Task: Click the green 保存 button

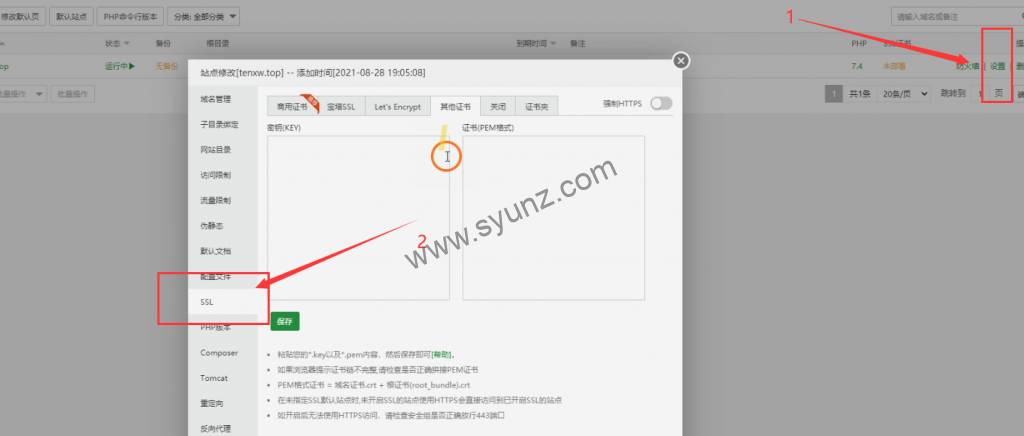Action: 285,321
